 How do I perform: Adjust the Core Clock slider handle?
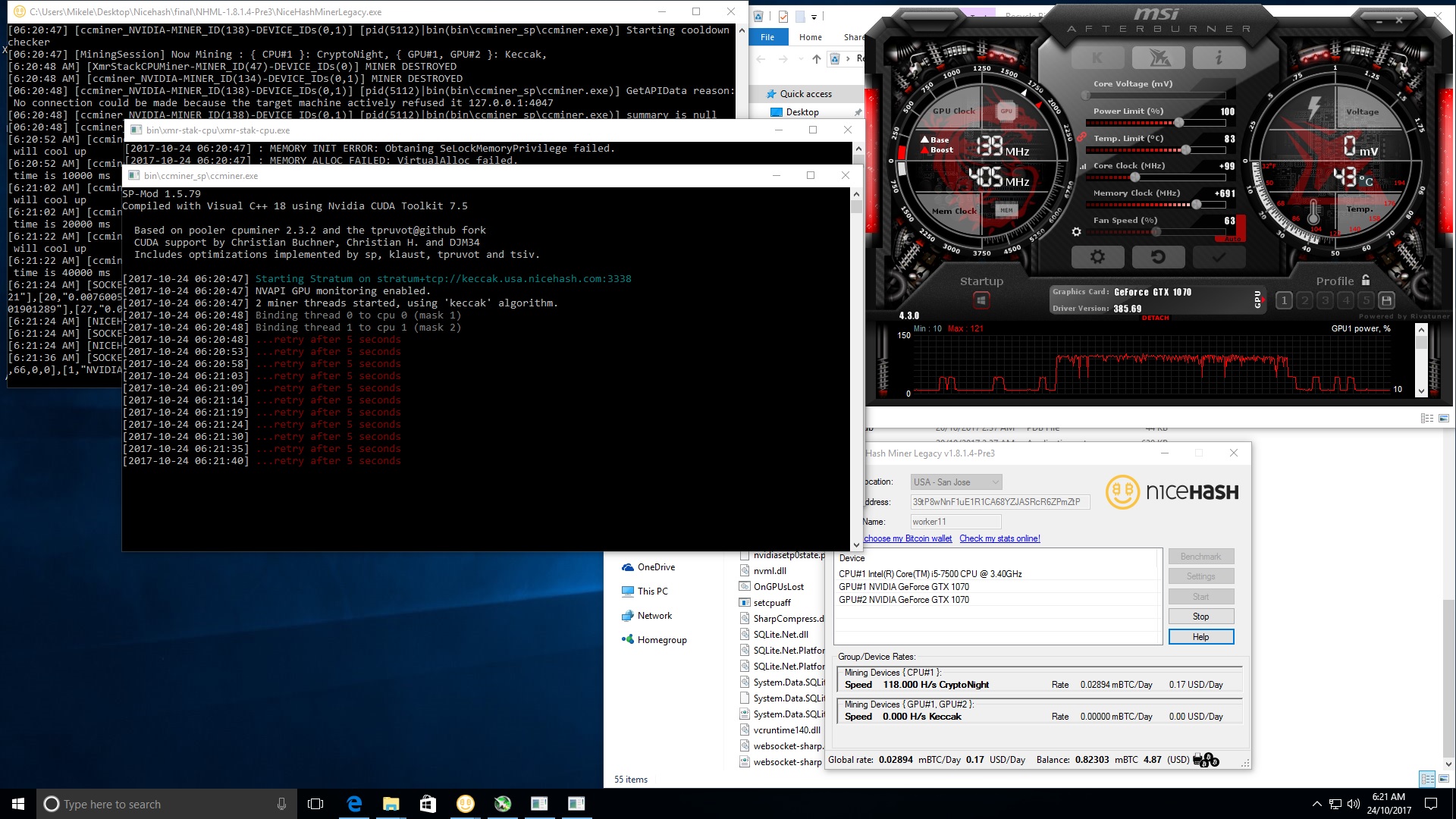[1135, 177]
